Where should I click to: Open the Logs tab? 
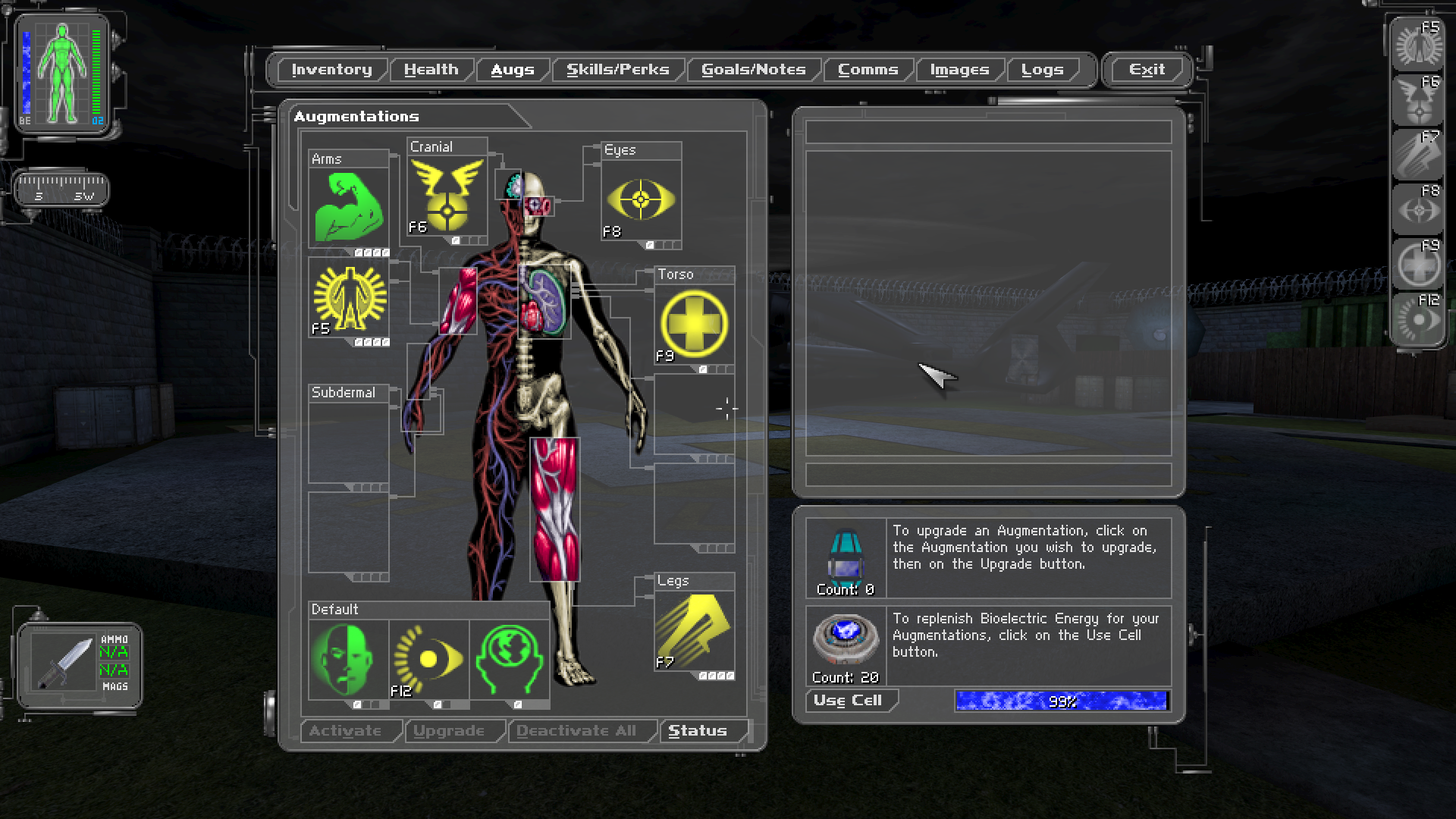point(1043,70)
